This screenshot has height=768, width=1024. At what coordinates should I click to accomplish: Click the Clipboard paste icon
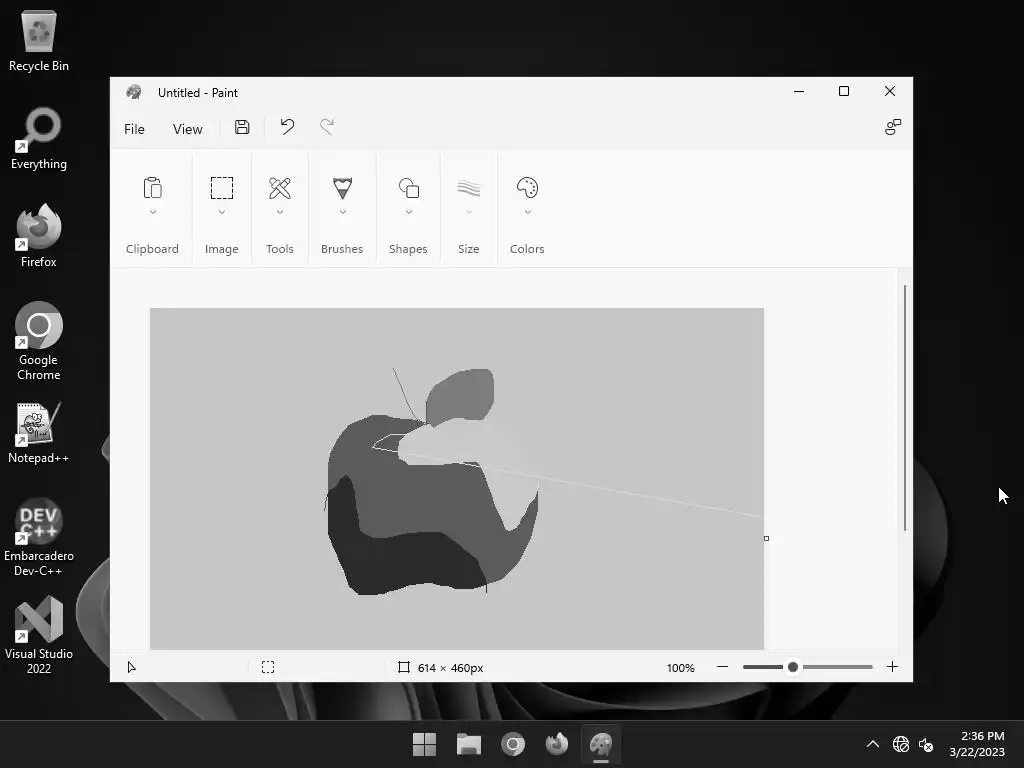click(152, 188)
